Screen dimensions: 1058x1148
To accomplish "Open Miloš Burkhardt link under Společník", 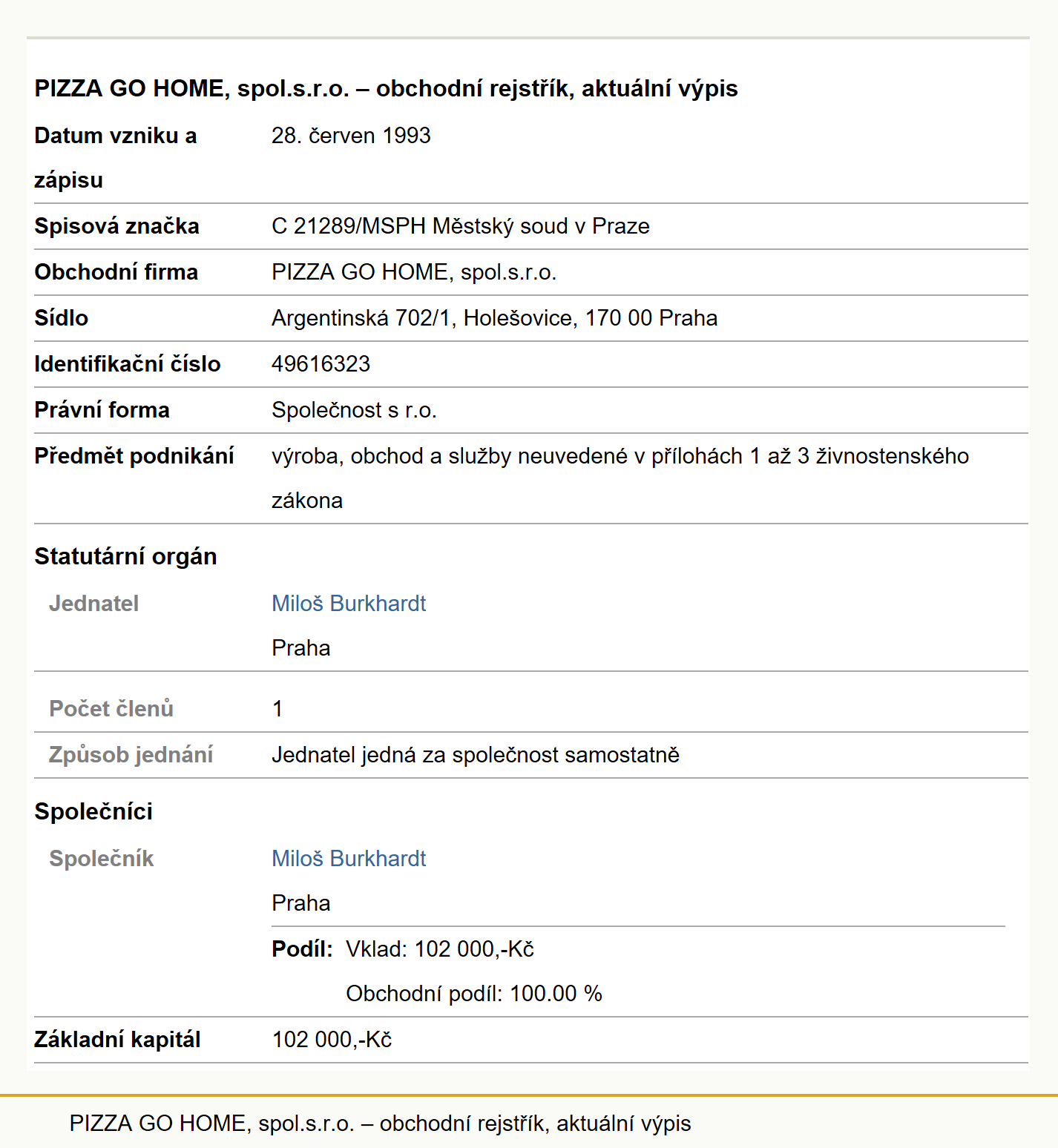I will click(349, 859).
